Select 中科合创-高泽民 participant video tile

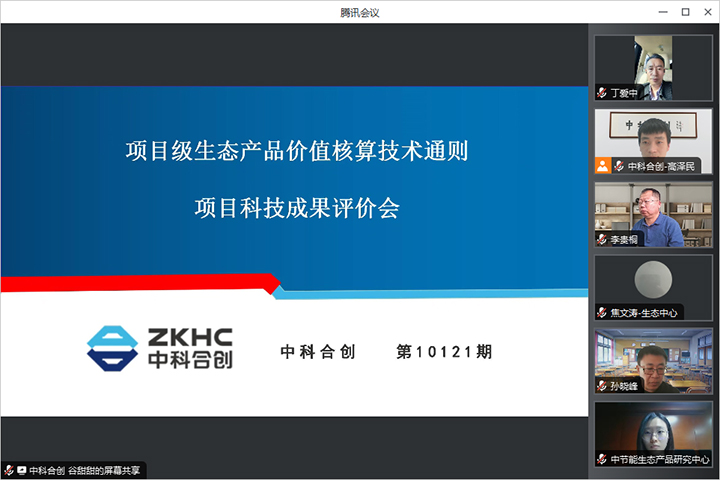click(653, 141)
